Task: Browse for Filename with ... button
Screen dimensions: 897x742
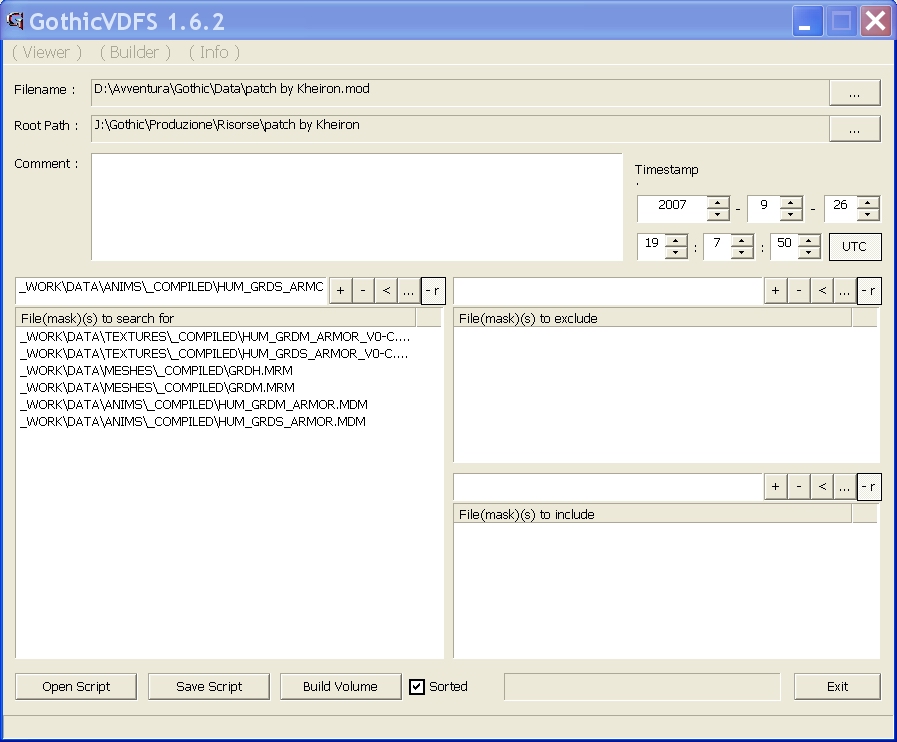Action: tap(854, 93)
